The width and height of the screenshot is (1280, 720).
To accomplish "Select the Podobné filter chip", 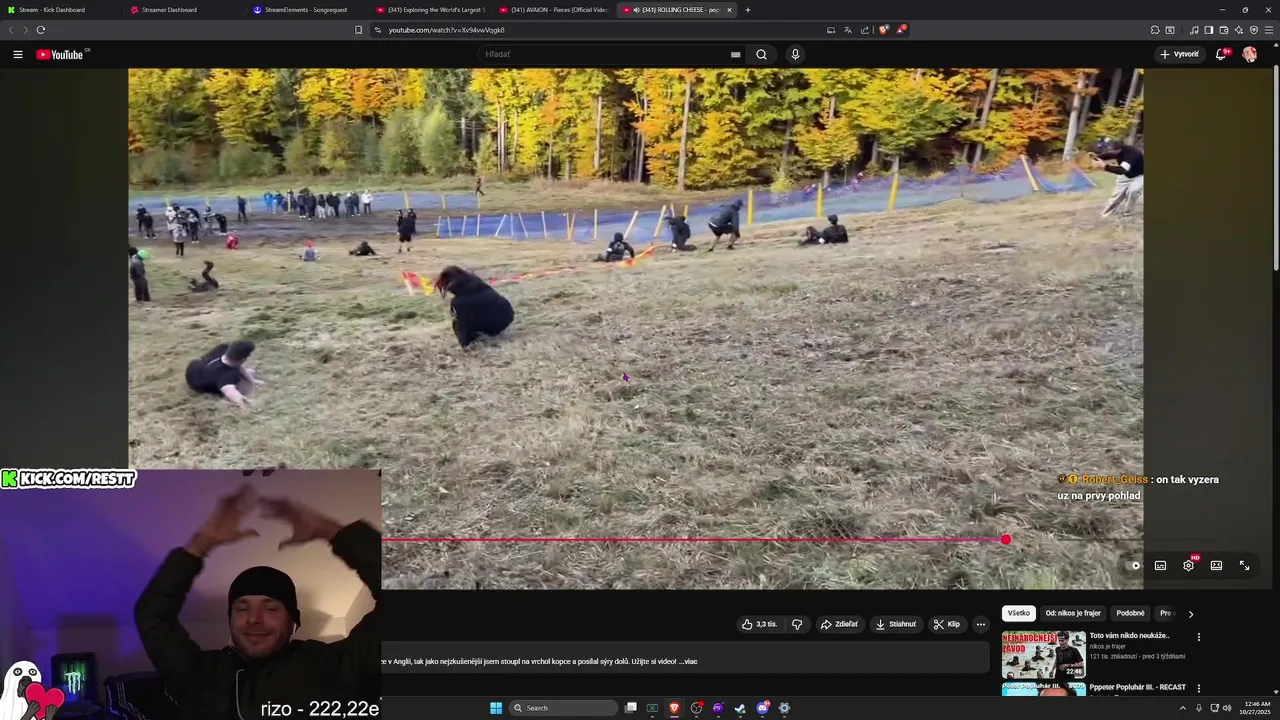I will (1130, 613).
